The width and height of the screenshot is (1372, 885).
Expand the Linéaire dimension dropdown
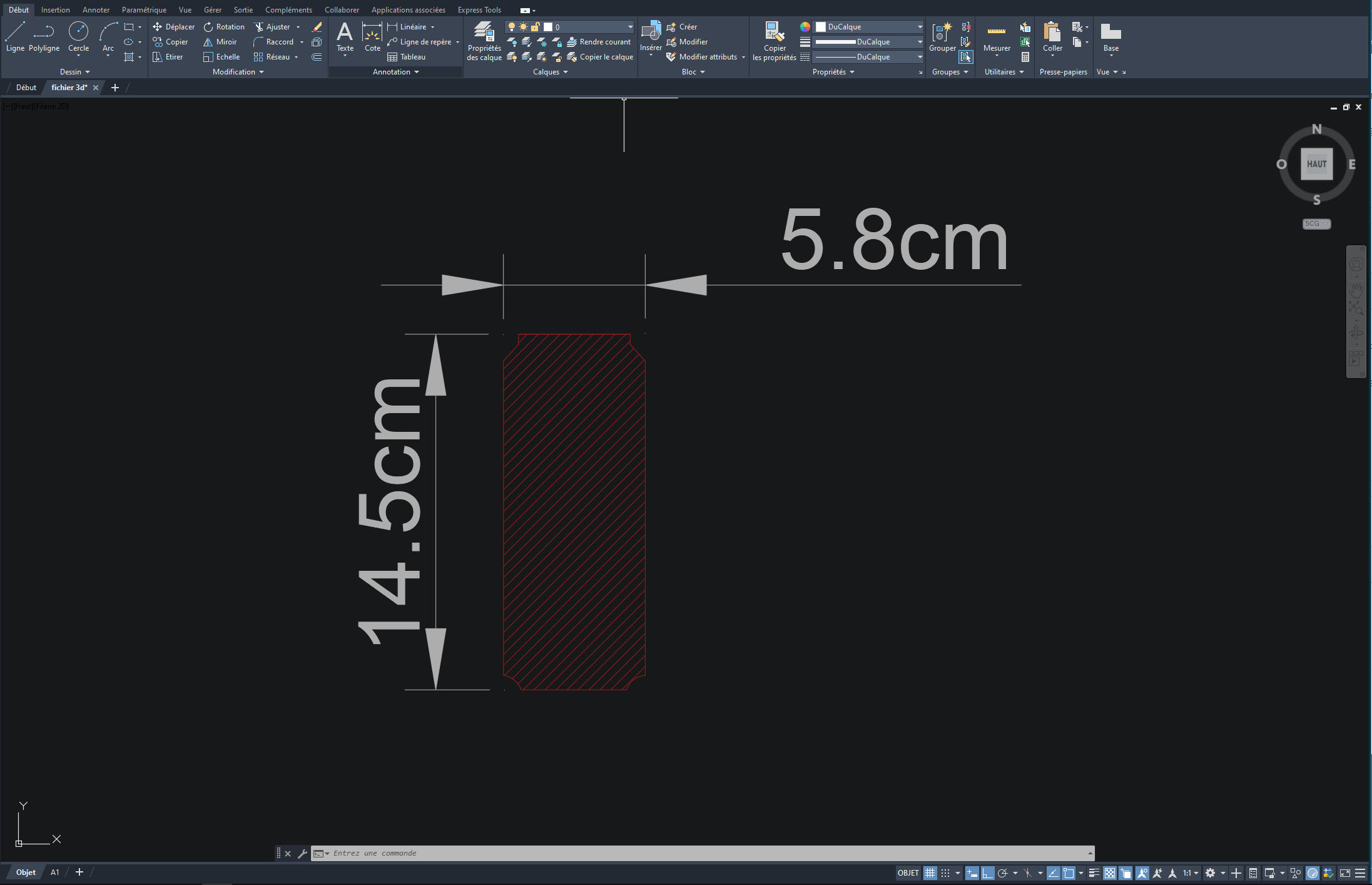(x=432, y=27)
